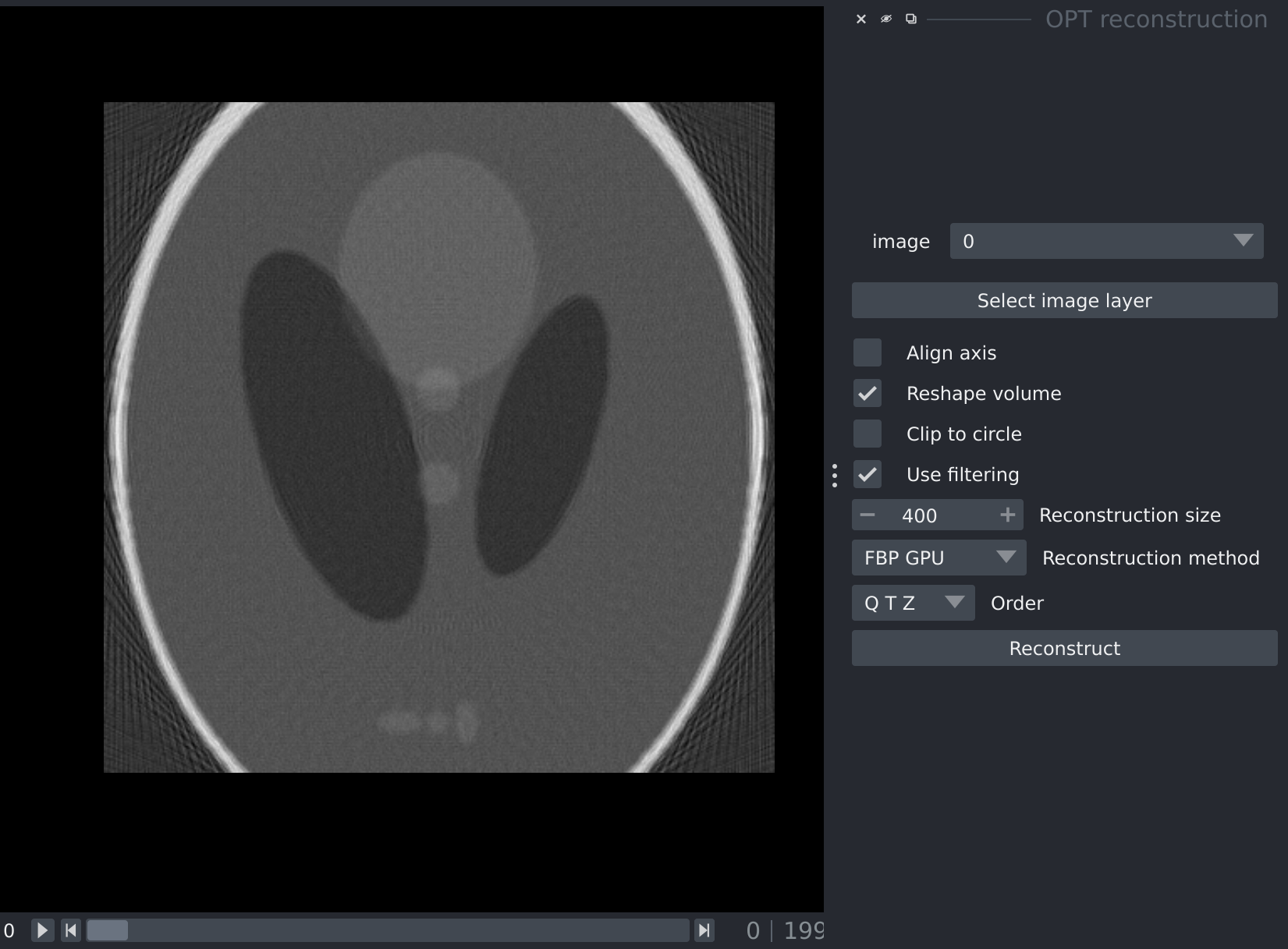Float the OPT reconstruction dock widget
1288x949 pixels.
pyautogui.click(x=911, y=19)
